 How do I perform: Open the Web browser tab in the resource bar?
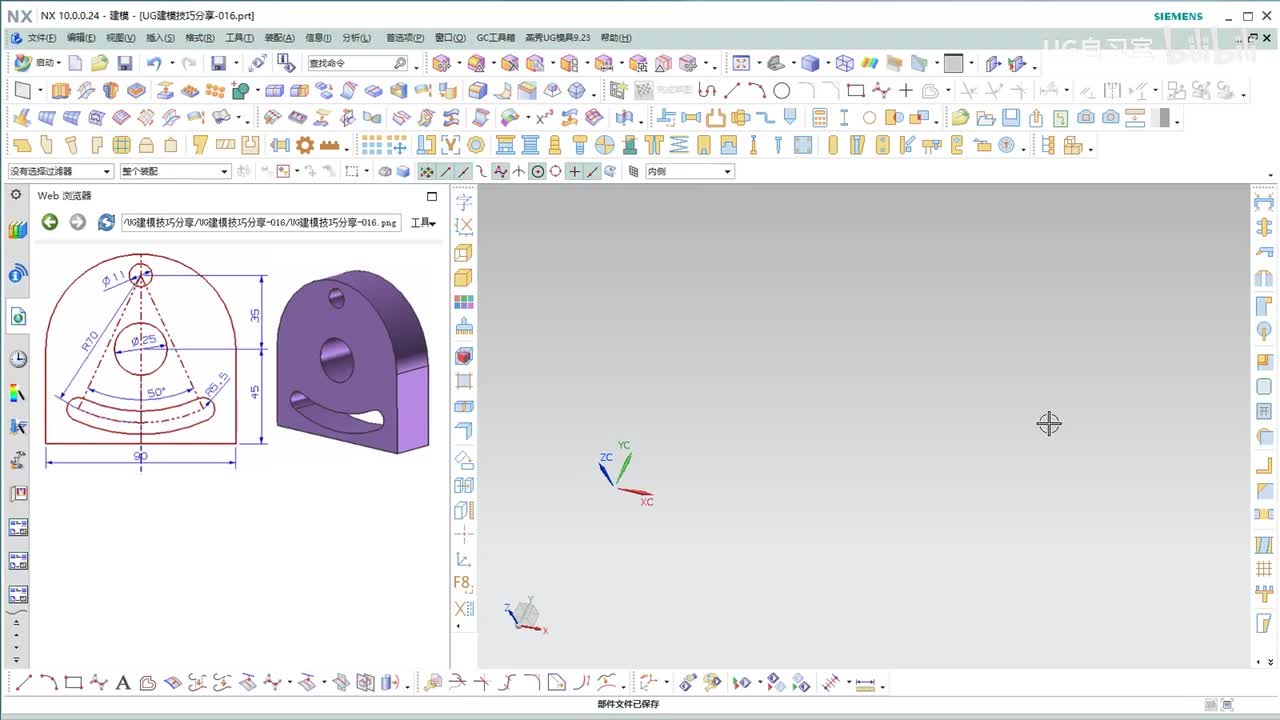(x=18, y=317)
